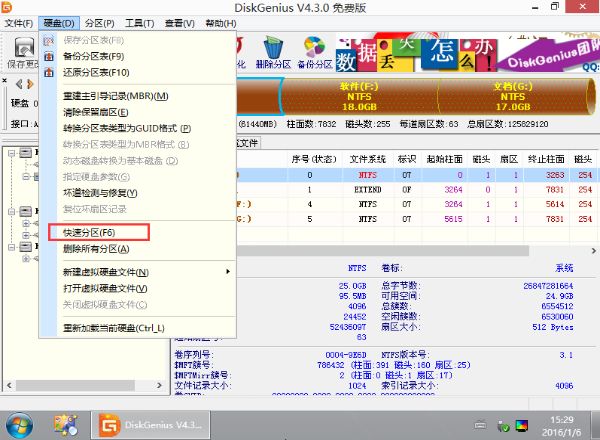Click the restore partition table menu icon
The image size is (600, 440).
click(49, 72)
